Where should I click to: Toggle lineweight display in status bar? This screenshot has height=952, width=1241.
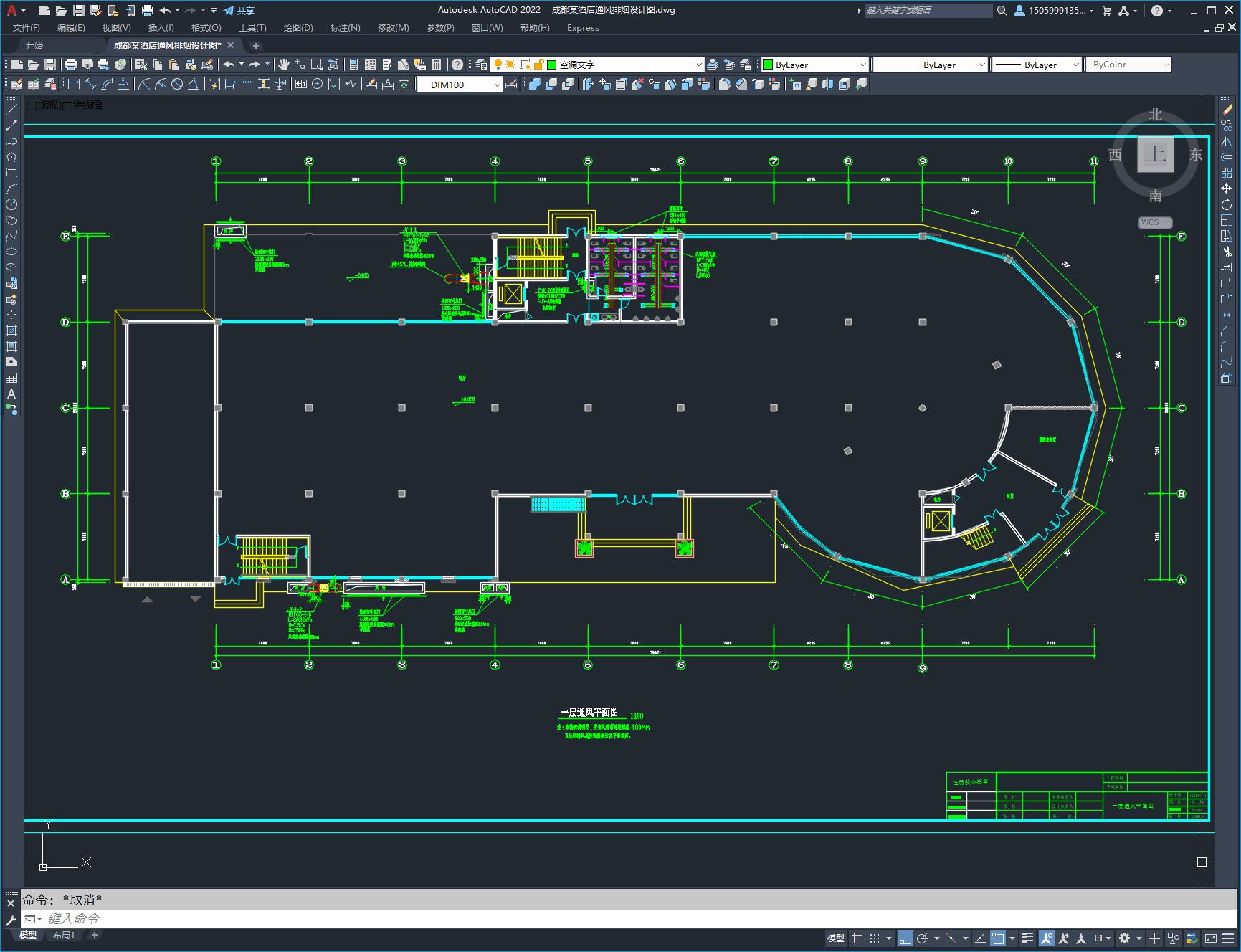pyautogui.click(x=1027, y=938)
